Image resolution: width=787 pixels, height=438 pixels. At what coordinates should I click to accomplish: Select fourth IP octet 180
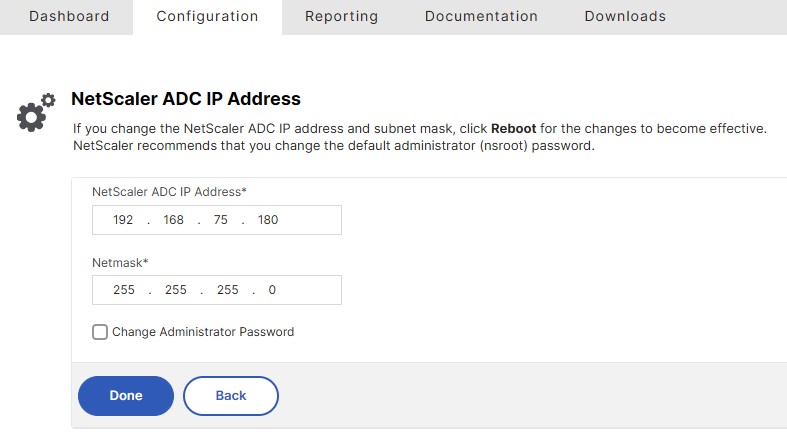268,220
